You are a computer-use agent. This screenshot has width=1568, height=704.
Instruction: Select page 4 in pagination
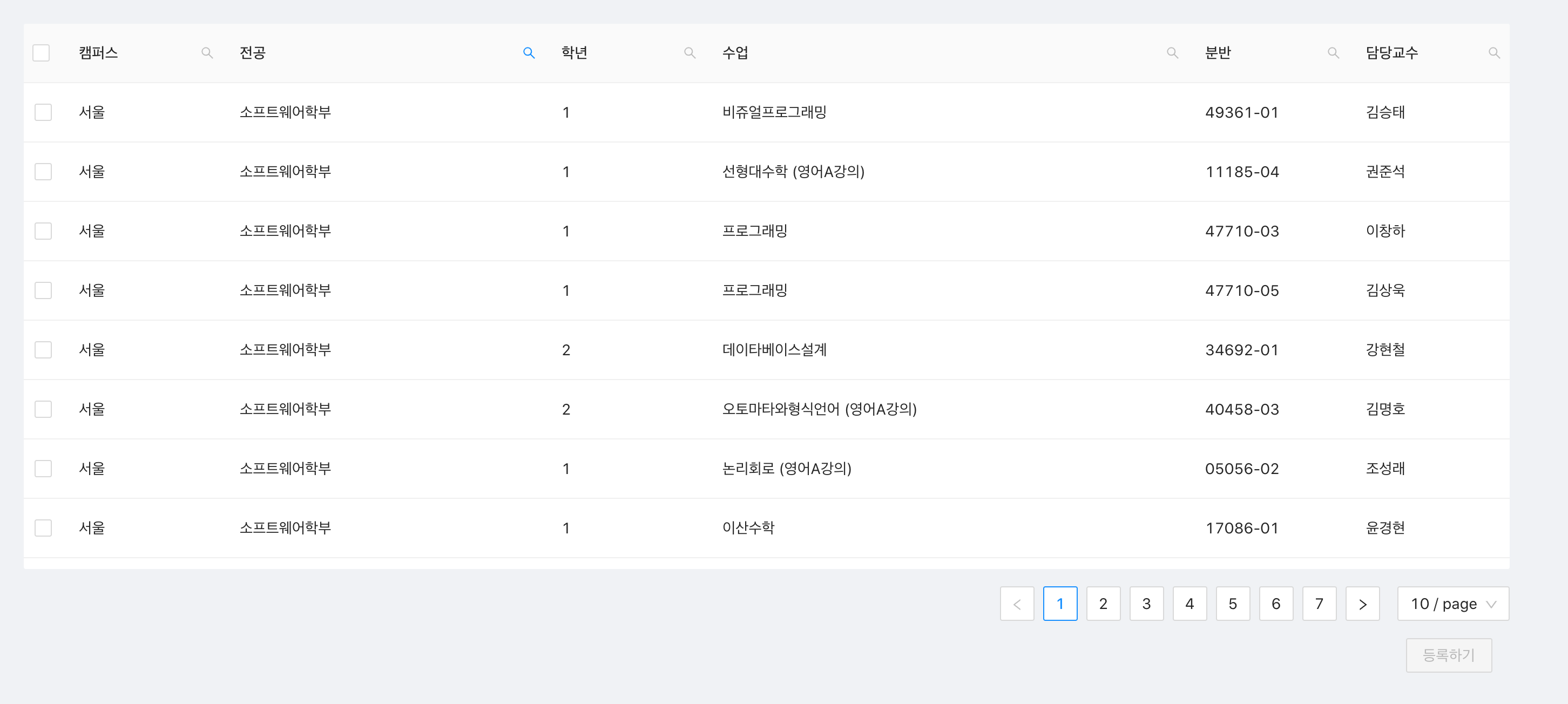[1189, 604]
